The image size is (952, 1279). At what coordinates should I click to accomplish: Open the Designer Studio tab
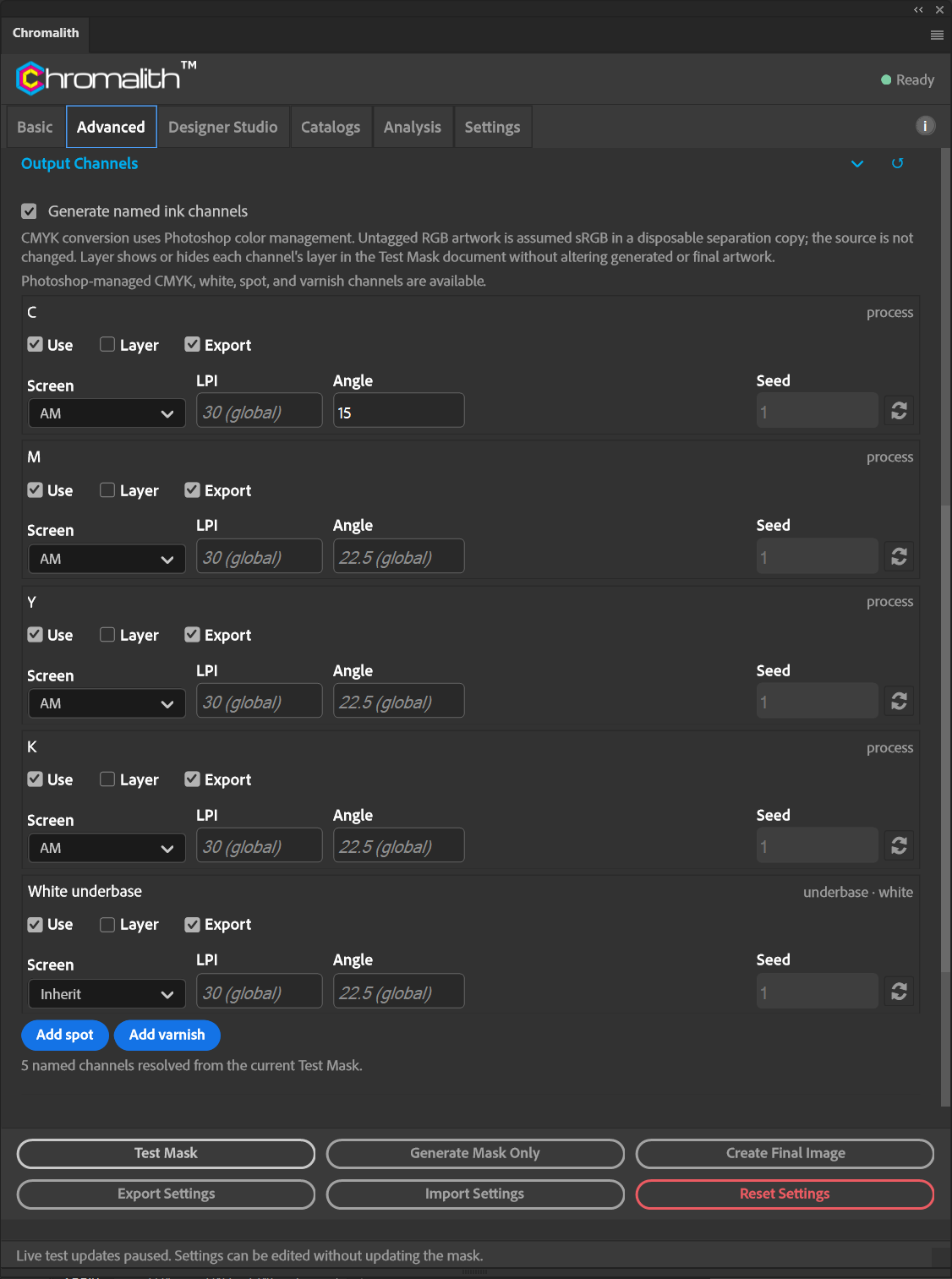coord(223,127)
